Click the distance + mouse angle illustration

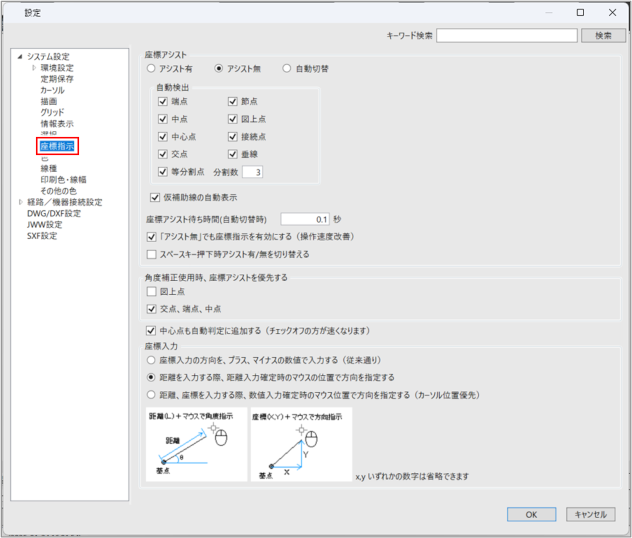(196, 444)
